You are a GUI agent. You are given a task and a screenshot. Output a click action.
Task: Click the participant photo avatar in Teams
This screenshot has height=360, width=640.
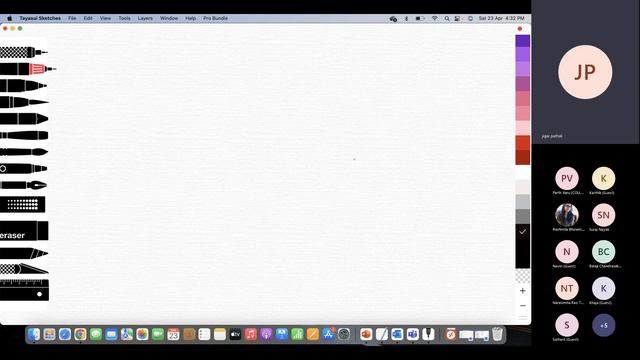(x=567, y=215)
